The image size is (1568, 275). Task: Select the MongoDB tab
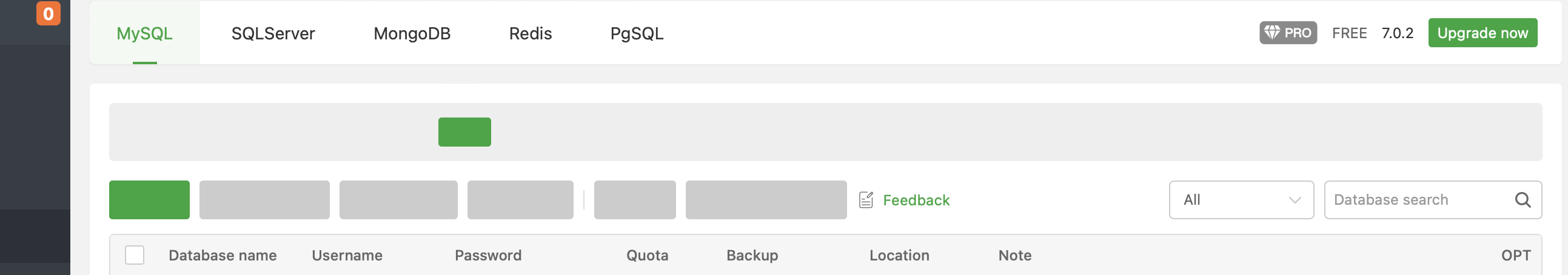tap(412, 33)
